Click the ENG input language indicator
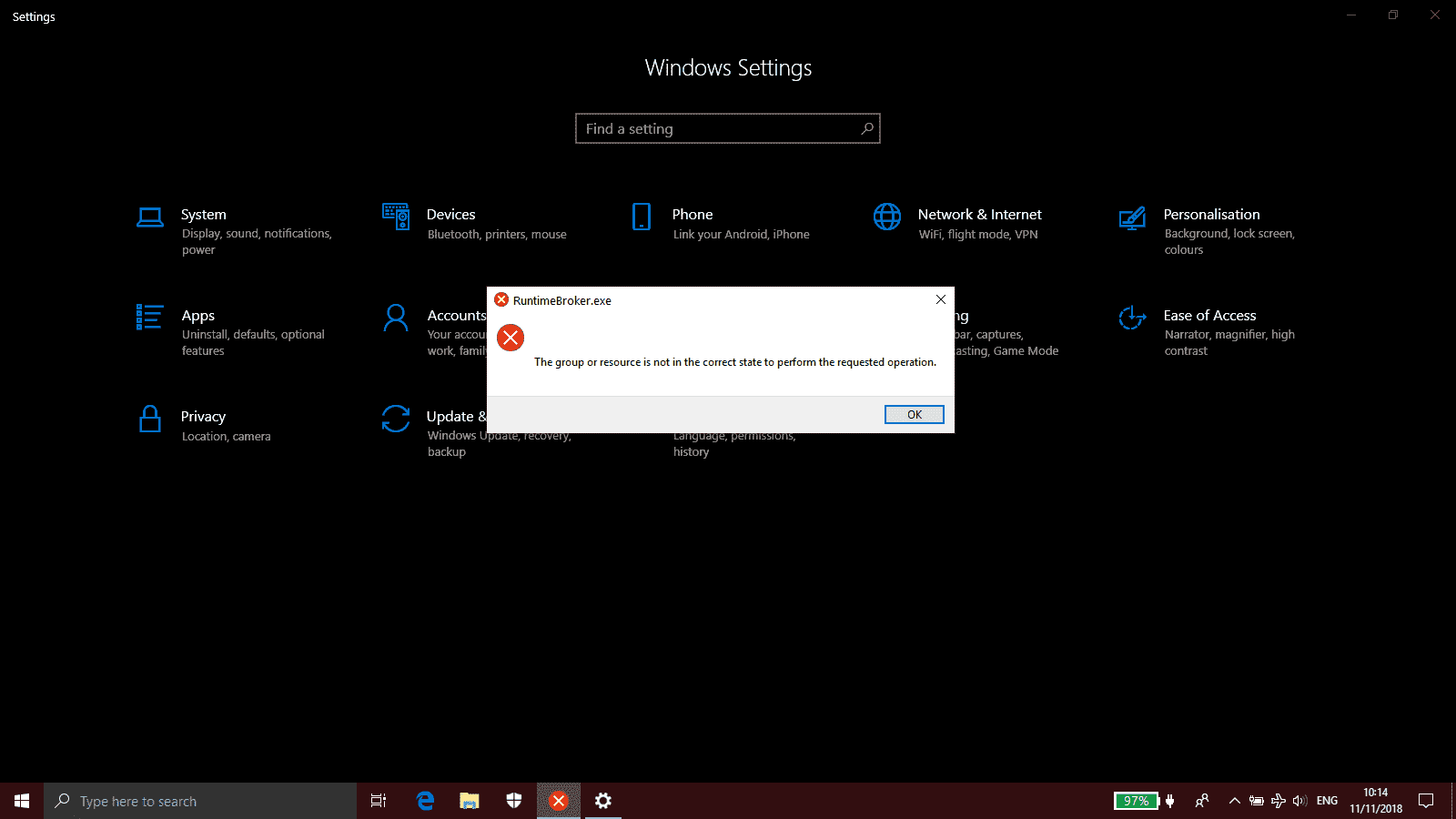1456x819 pixels. tap(1328, 801)
